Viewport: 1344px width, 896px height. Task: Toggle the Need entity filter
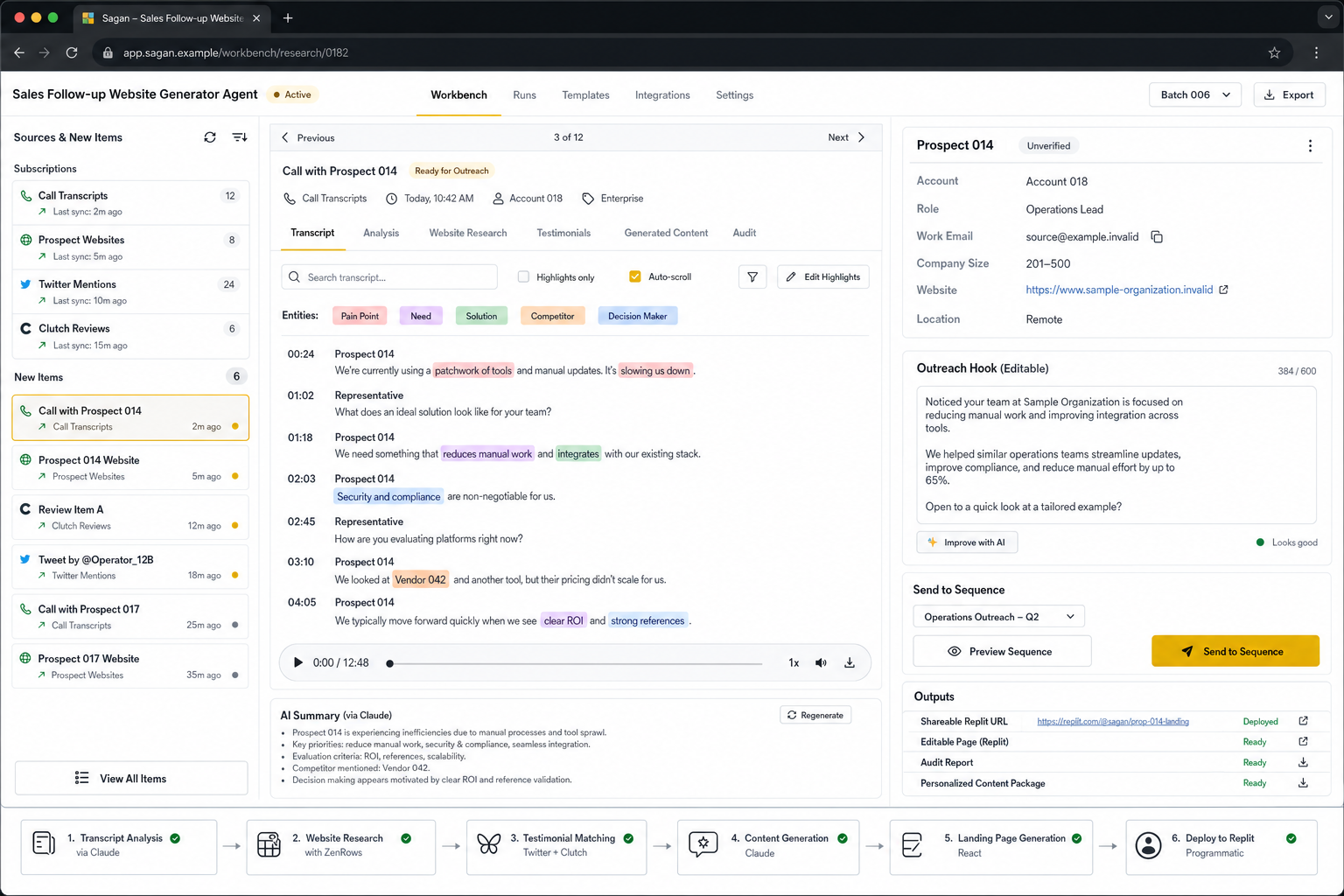coord(421,316)
